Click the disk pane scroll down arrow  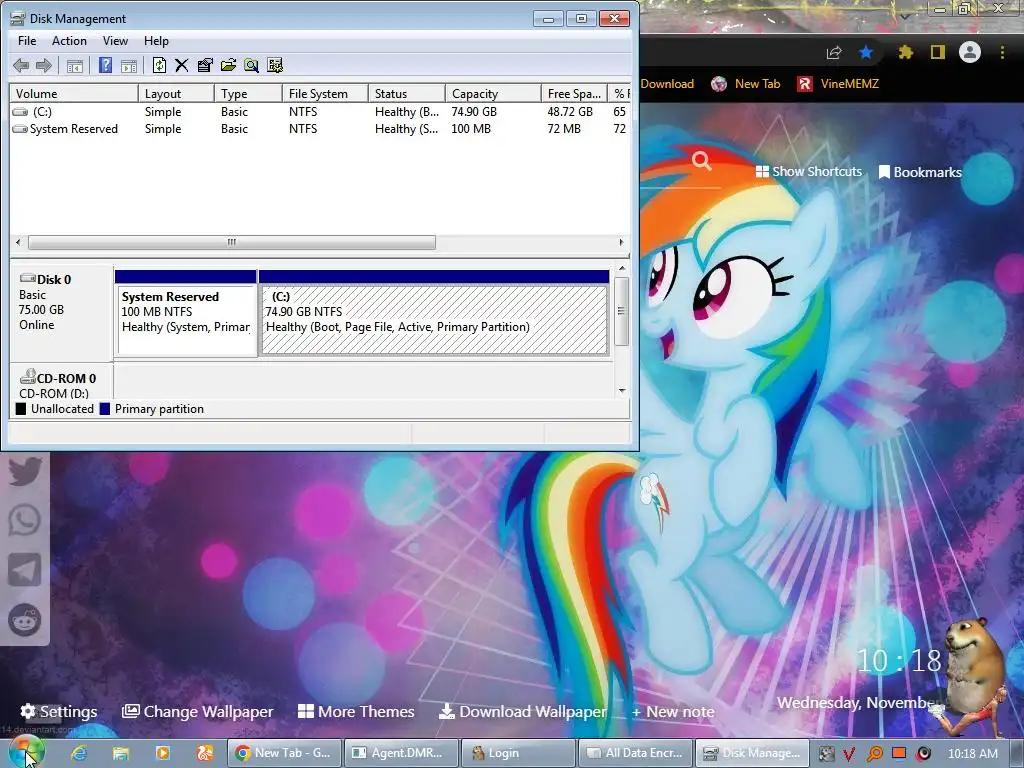[x=622, y=391]
